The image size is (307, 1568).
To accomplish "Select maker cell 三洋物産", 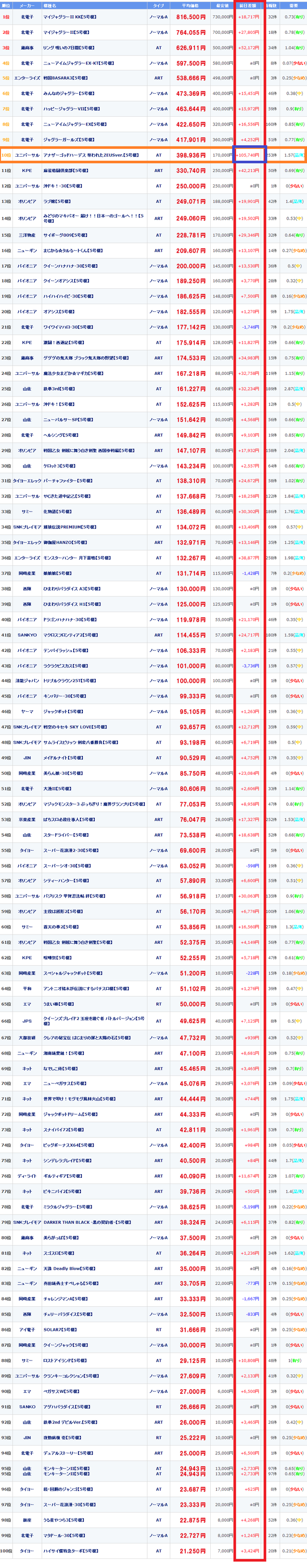I will click(27, 235).
